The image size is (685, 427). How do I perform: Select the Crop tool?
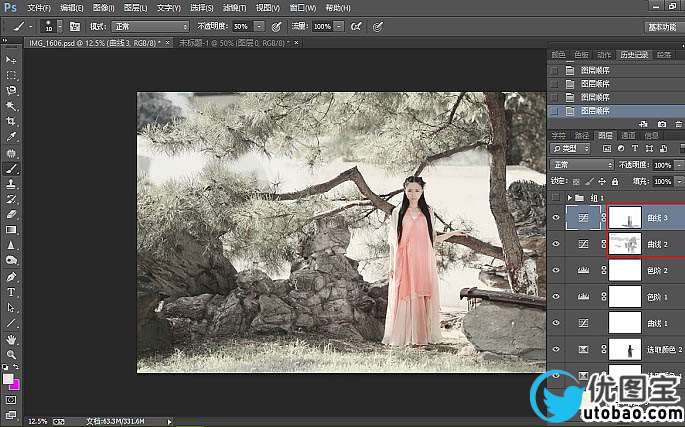click(11, 121)
